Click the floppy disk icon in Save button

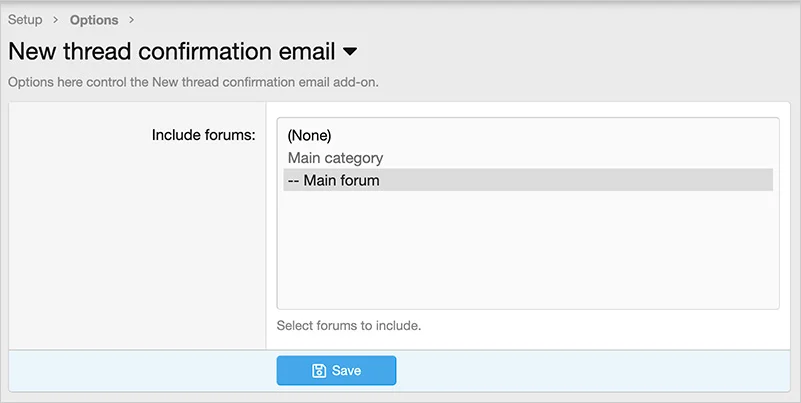point(319,371)
